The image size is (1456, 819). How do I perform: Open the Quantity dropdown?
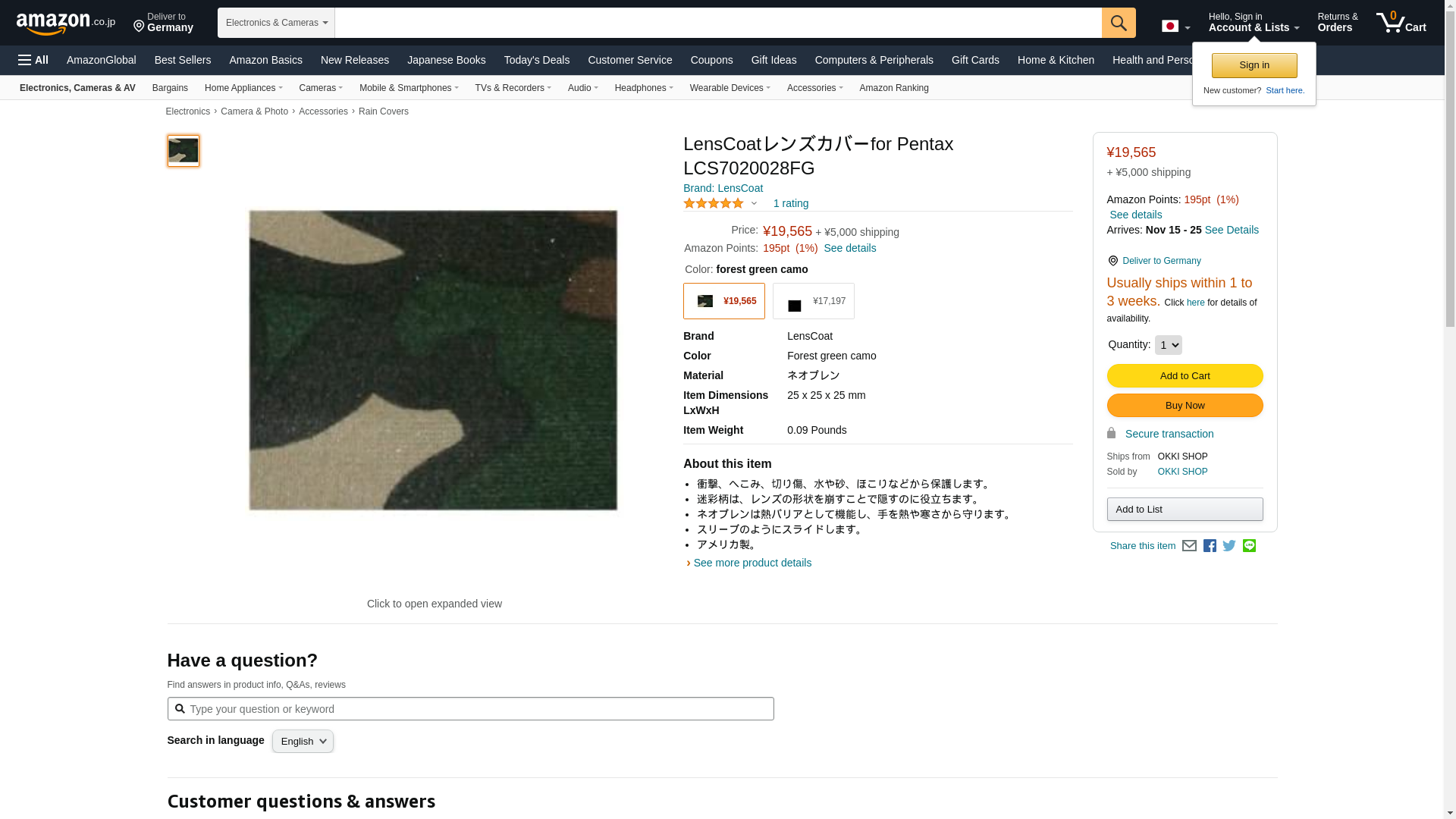(x=1168, y=345)
